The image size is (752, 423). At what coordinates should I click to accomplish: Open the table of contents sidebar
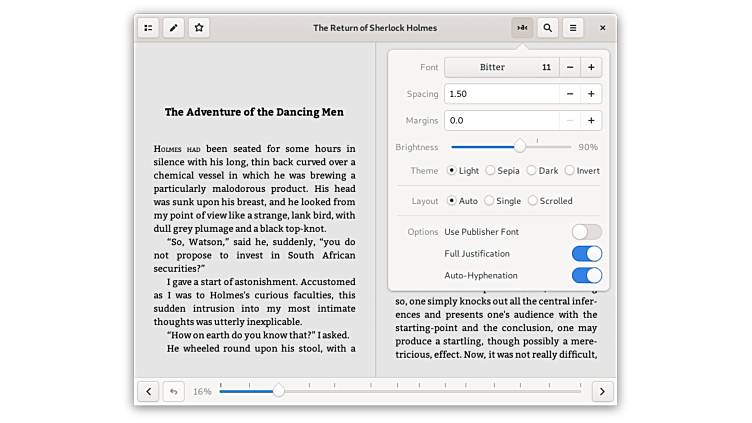click(x=148, y=28)
